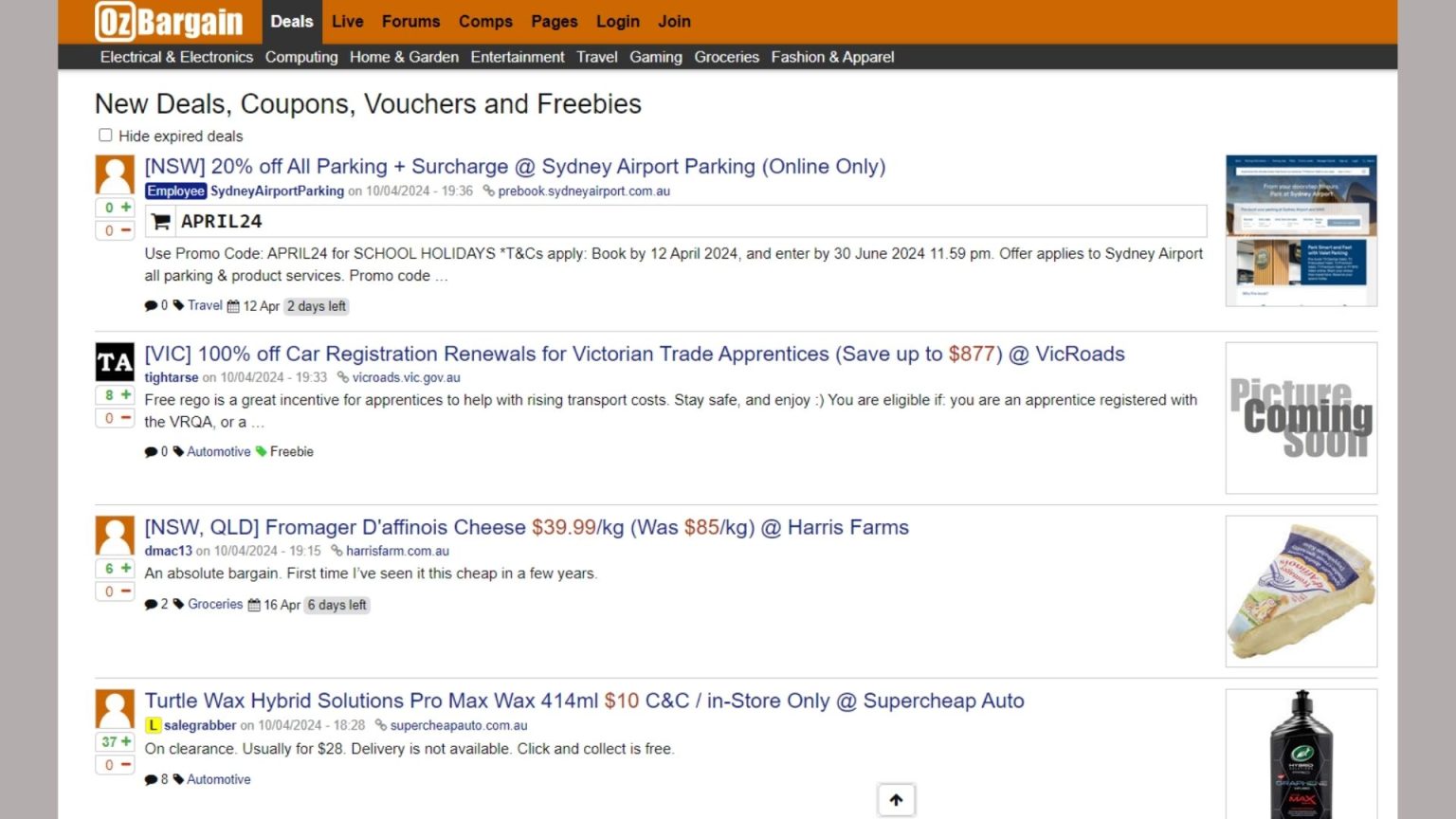
Task: Click the calendar icon next to 12 Apr
Action: [x=233, y=305]
